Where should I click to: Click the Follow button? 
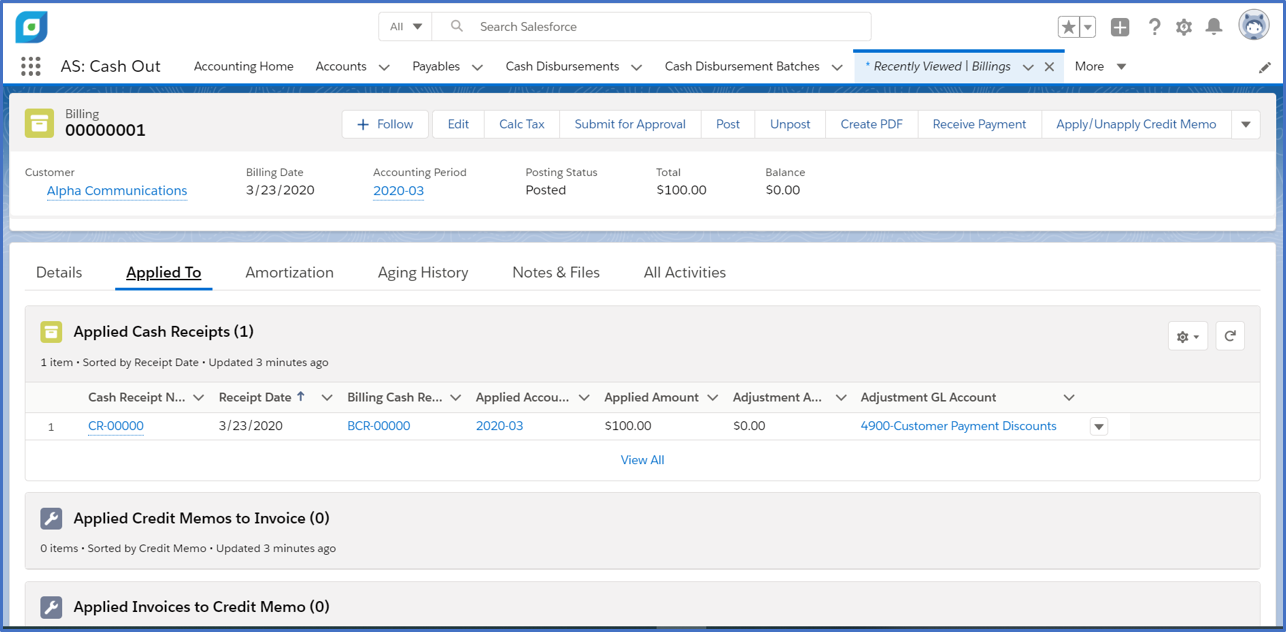coord(385,124)
